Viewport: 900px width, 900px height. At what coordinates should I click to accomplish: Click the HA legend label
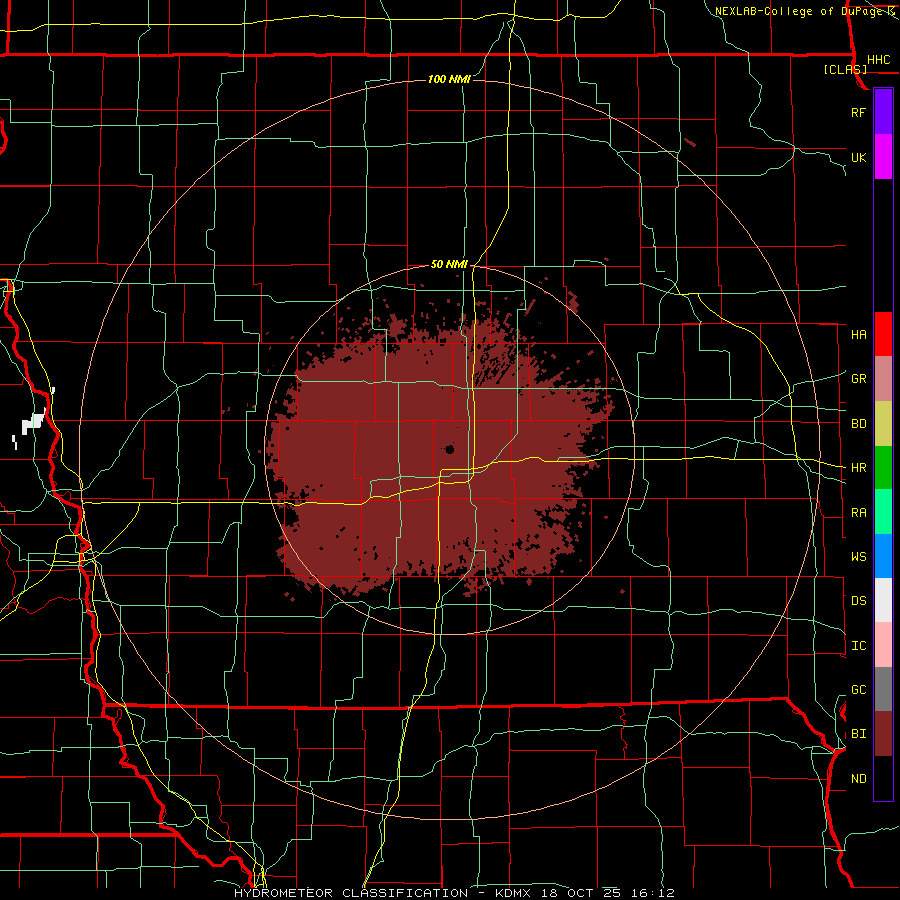859,334
